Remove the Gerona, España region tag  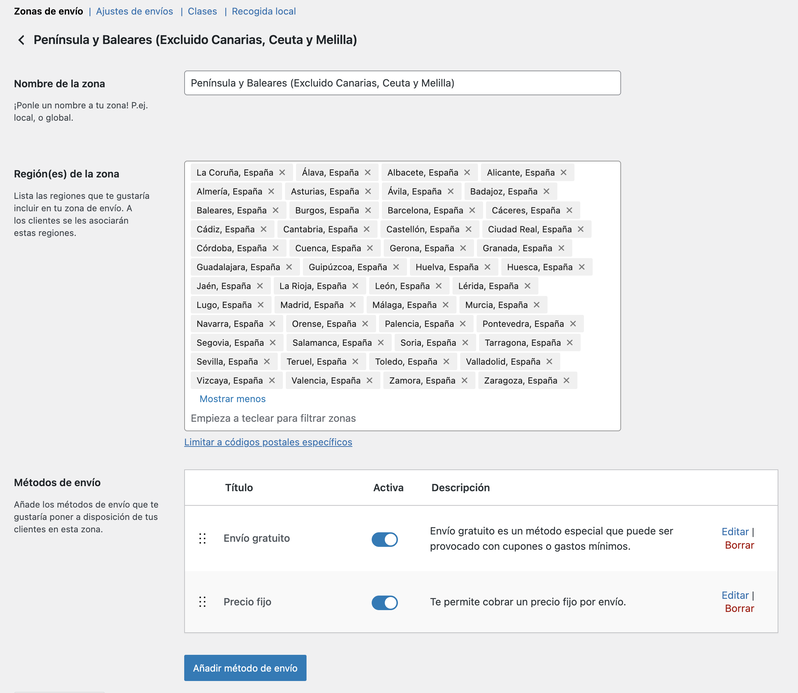pos(463,248)
